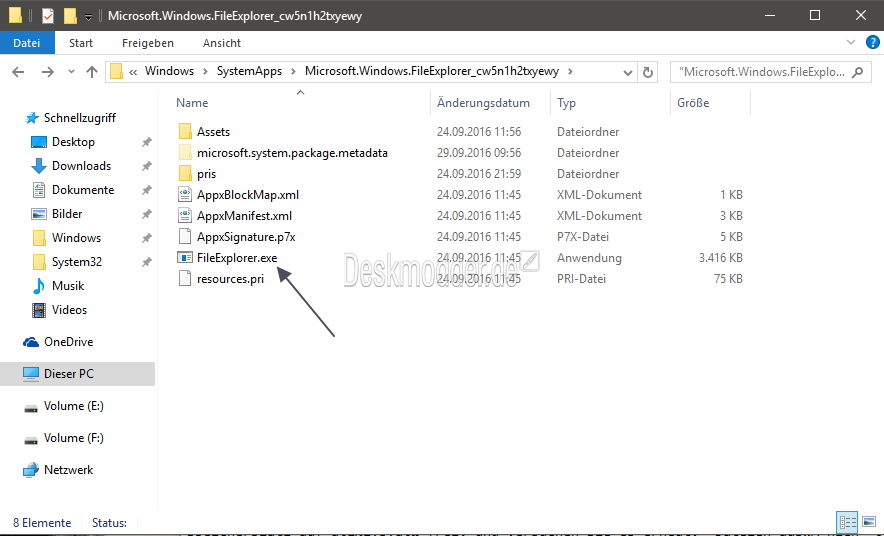Open Volume (F:) drive
The image size is (884, 536).
(x=73, y=438)
